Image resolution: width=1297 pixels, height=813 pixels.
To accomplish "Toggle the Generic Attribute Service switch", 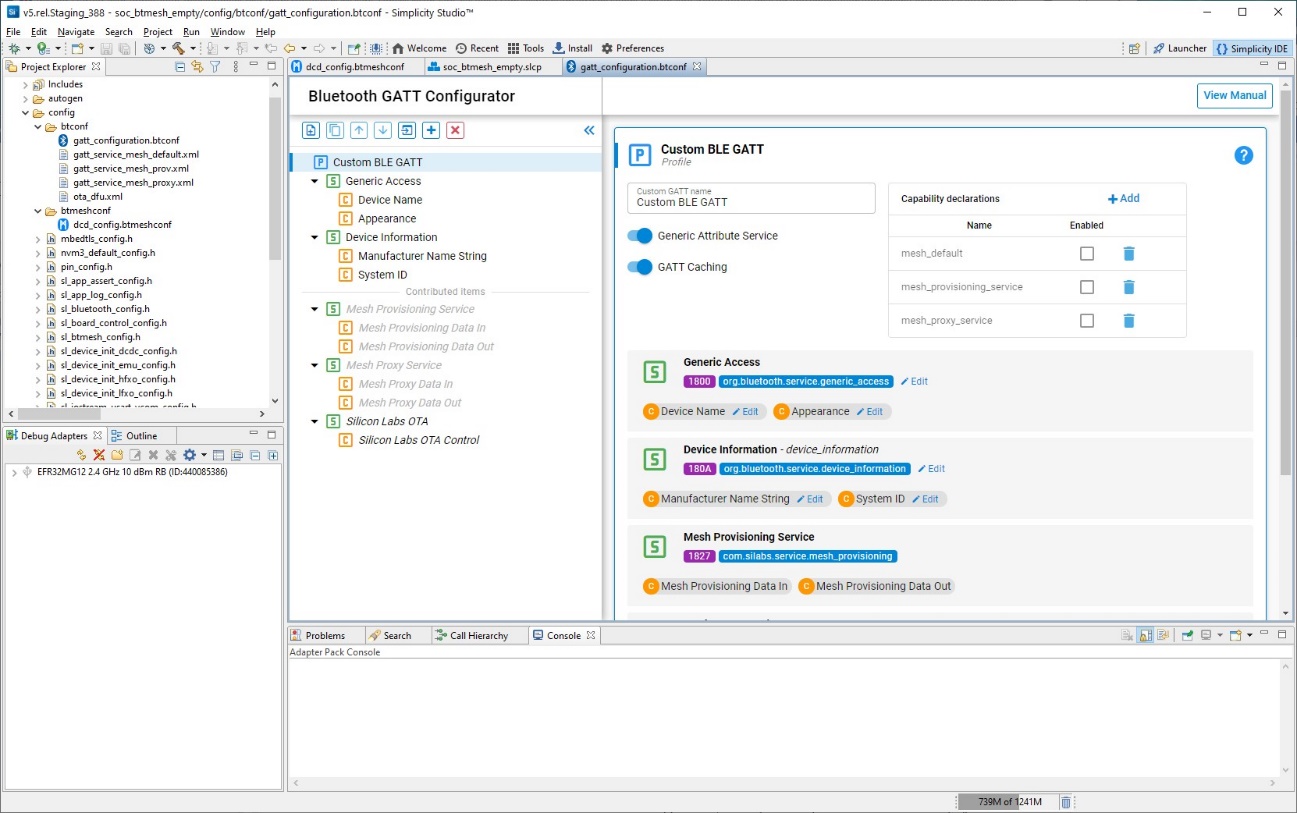I will 640,236.
